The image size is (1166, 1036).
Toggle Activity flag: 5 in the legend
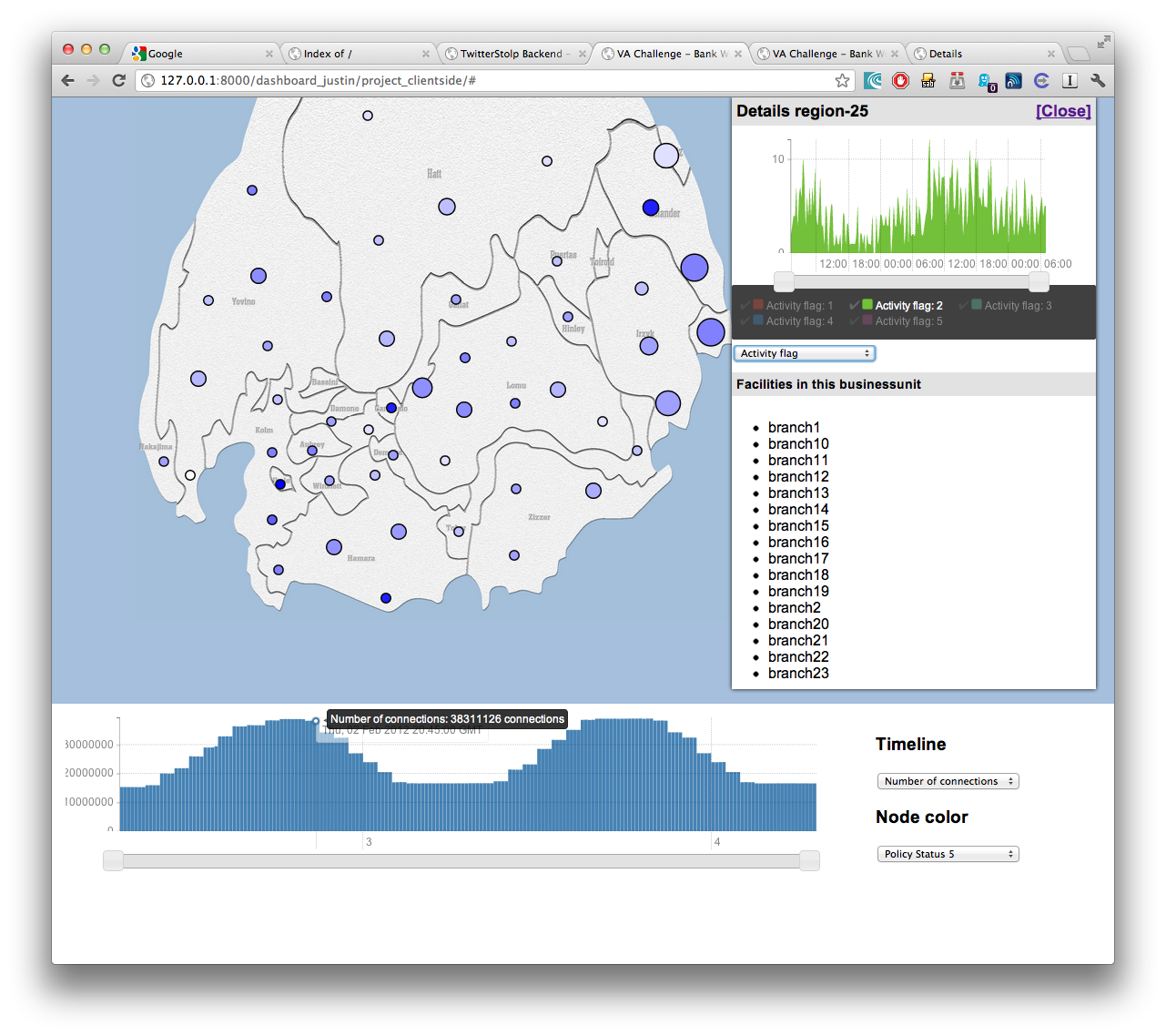pos(897,320)
